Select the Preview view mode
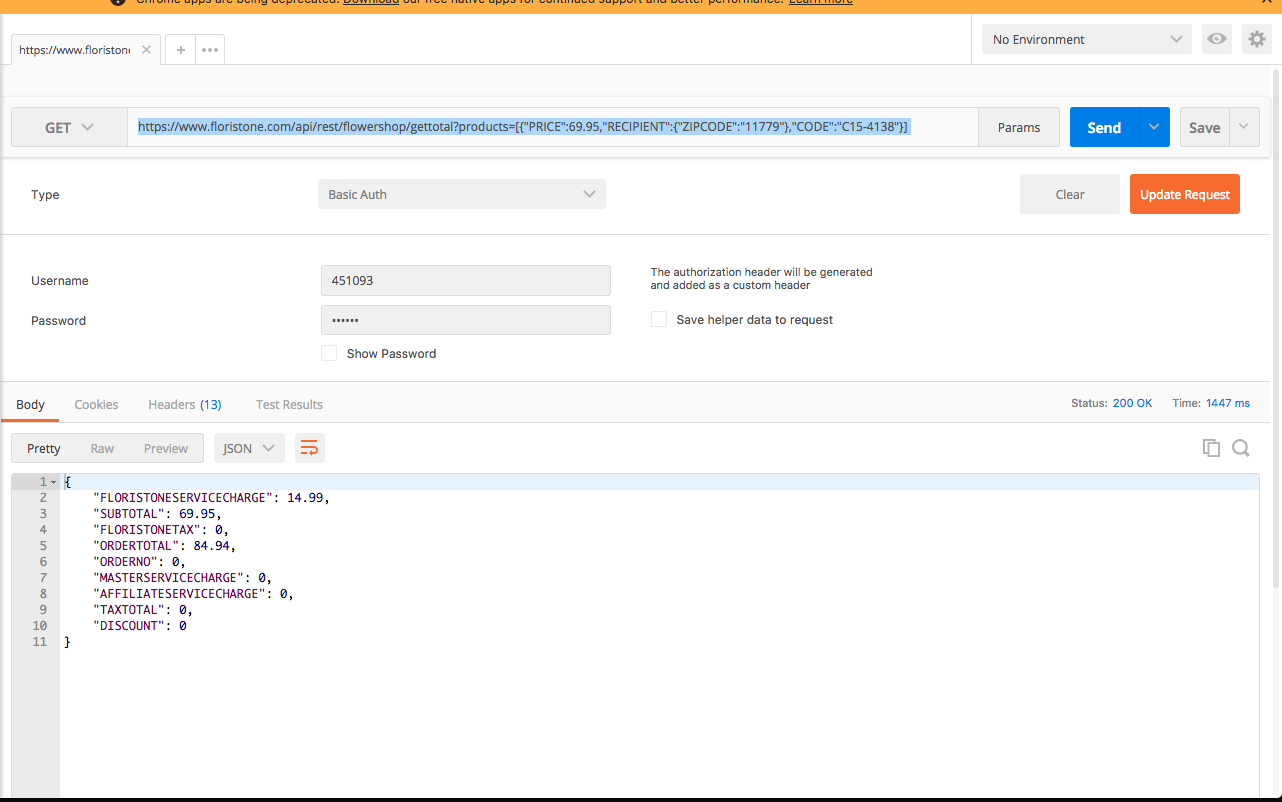The image size is (1282, 802). 166,448
